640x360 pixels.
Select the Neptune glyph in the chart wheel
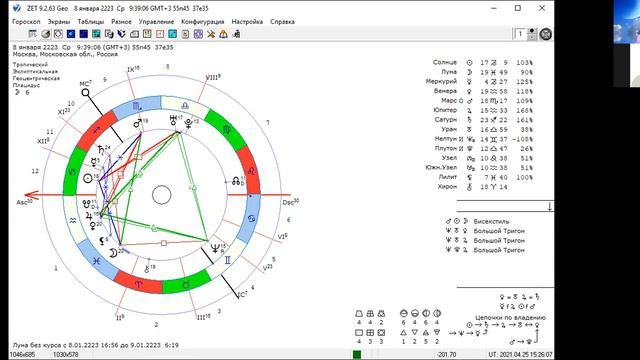point(215,248)
